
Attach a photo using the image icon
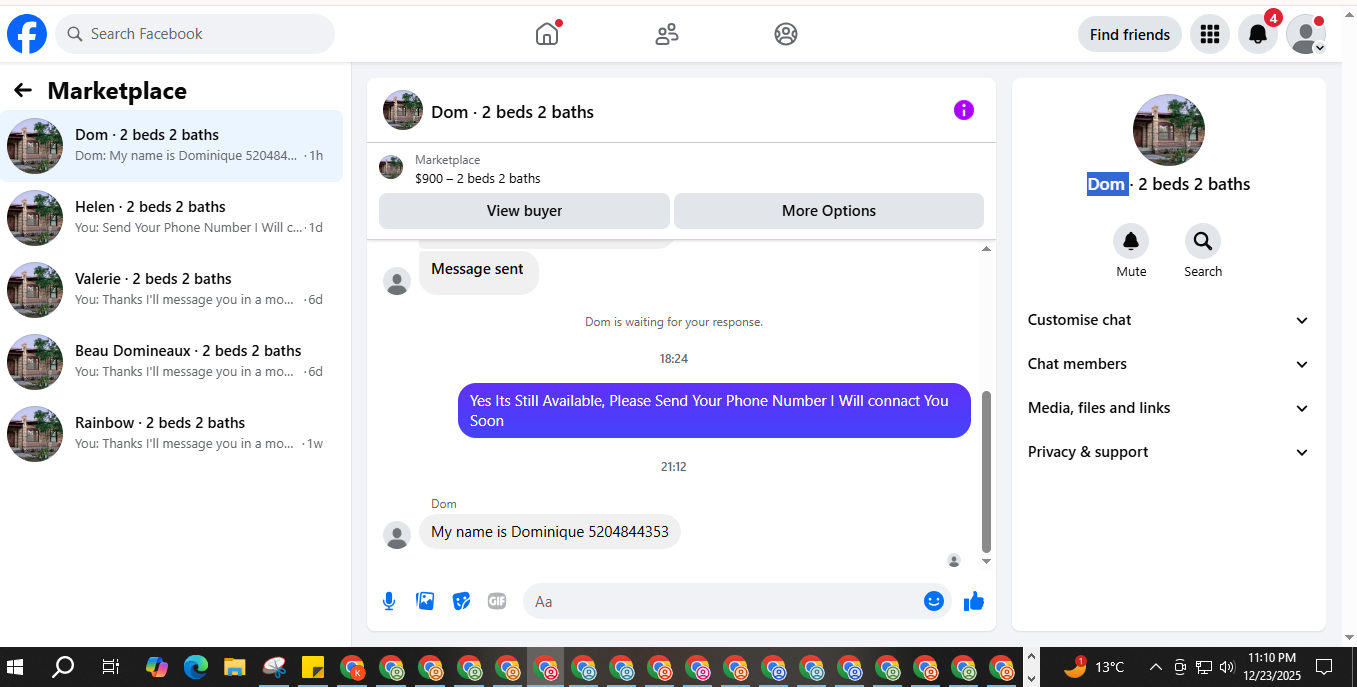click(425, 601)
